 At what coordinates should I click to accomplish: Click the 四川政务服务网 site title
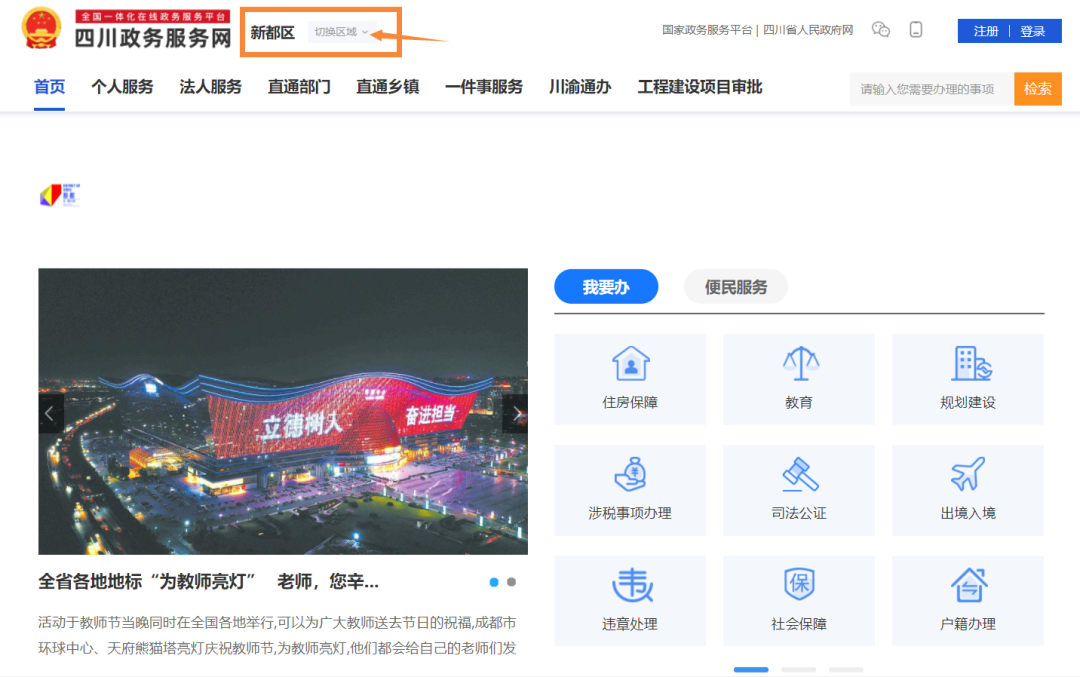point(153,38)
